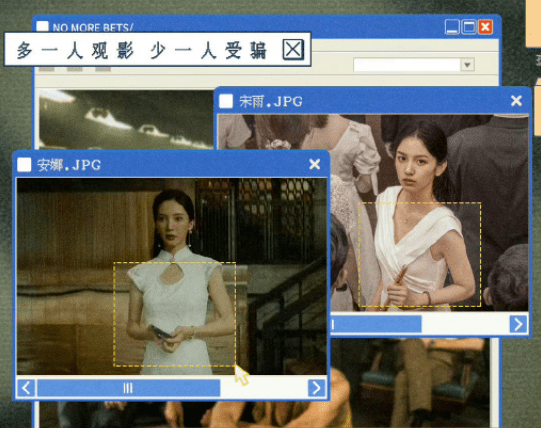
Task: Click the empty scrollbar track in 安娜.JPG window
Action: point(264,388)
